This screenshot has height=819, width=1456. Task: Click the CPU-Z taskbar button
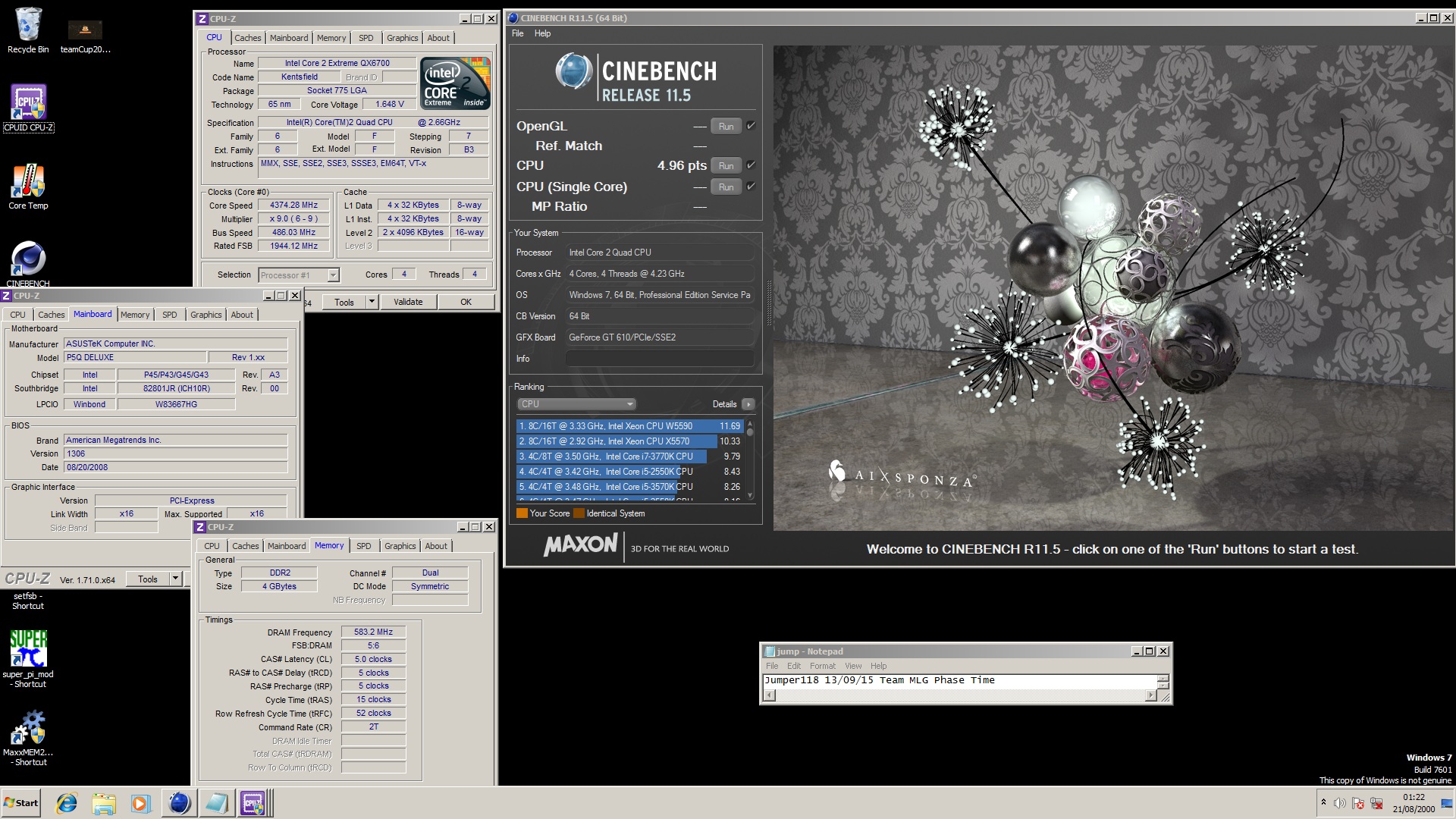254,803
